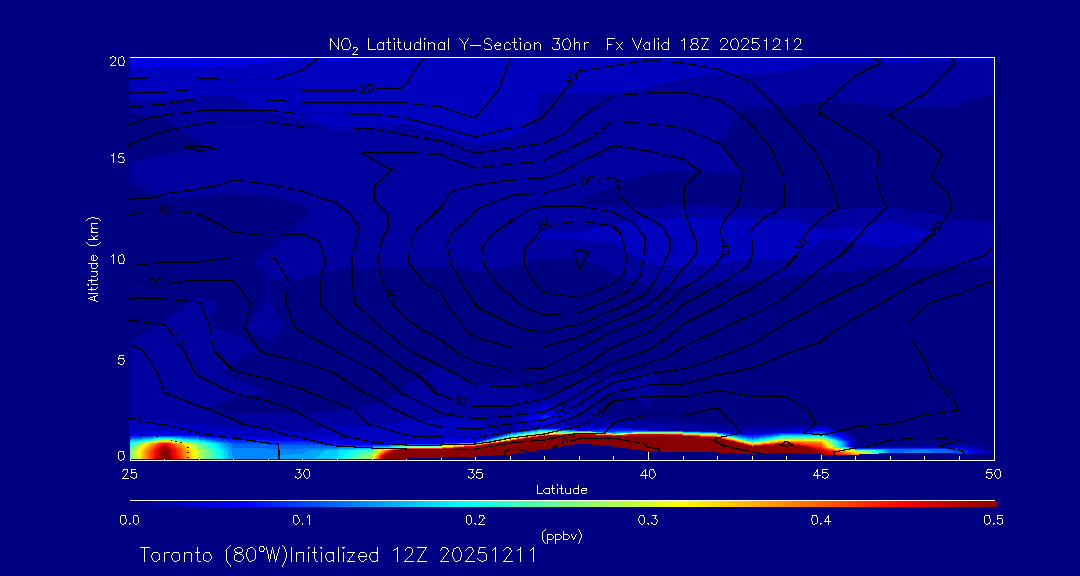Select the 0.5 end of the colorbar
The width and height of the screenshot is (1080, 576).
[x=993, y=520]
